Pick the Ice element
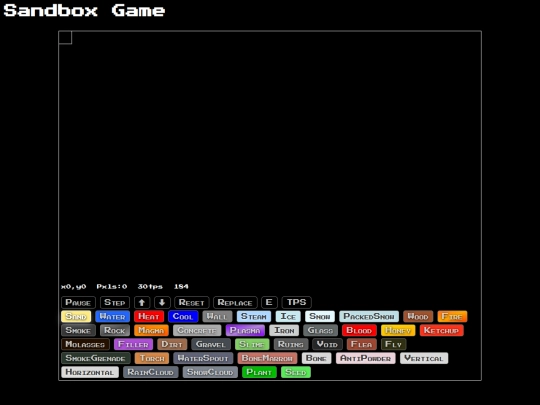This screenshot has width=540, height=405. 288,316
